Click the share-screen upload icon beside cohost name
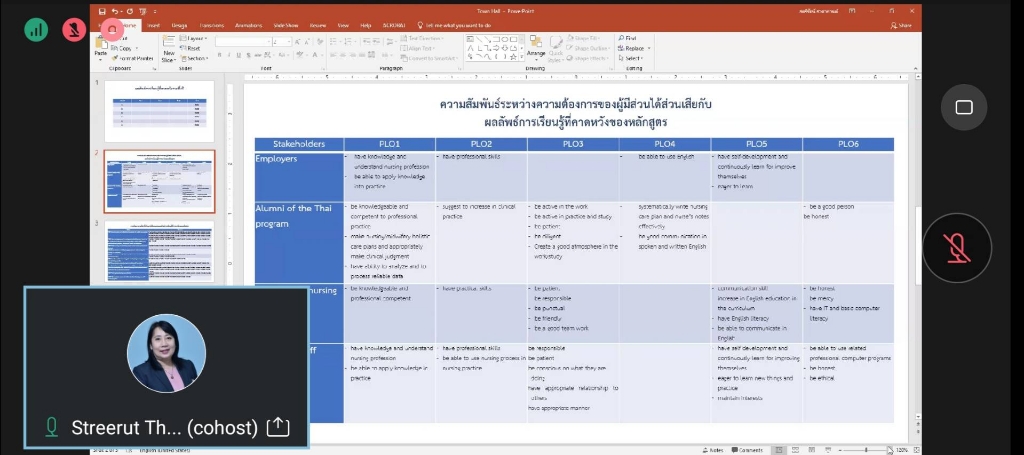Viewport: 1024px width, 455px height. (278, 427)
